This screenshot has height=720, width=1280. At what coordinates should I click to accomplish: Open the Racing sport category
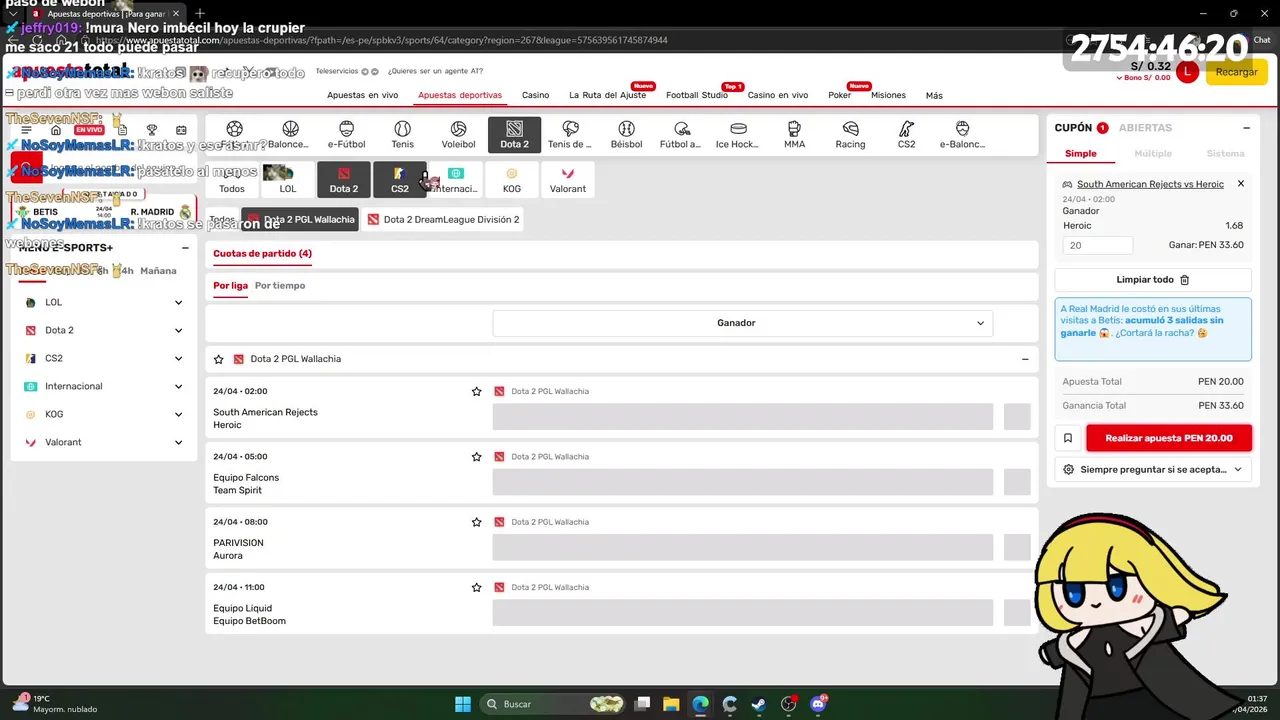(x=850, y=135)
